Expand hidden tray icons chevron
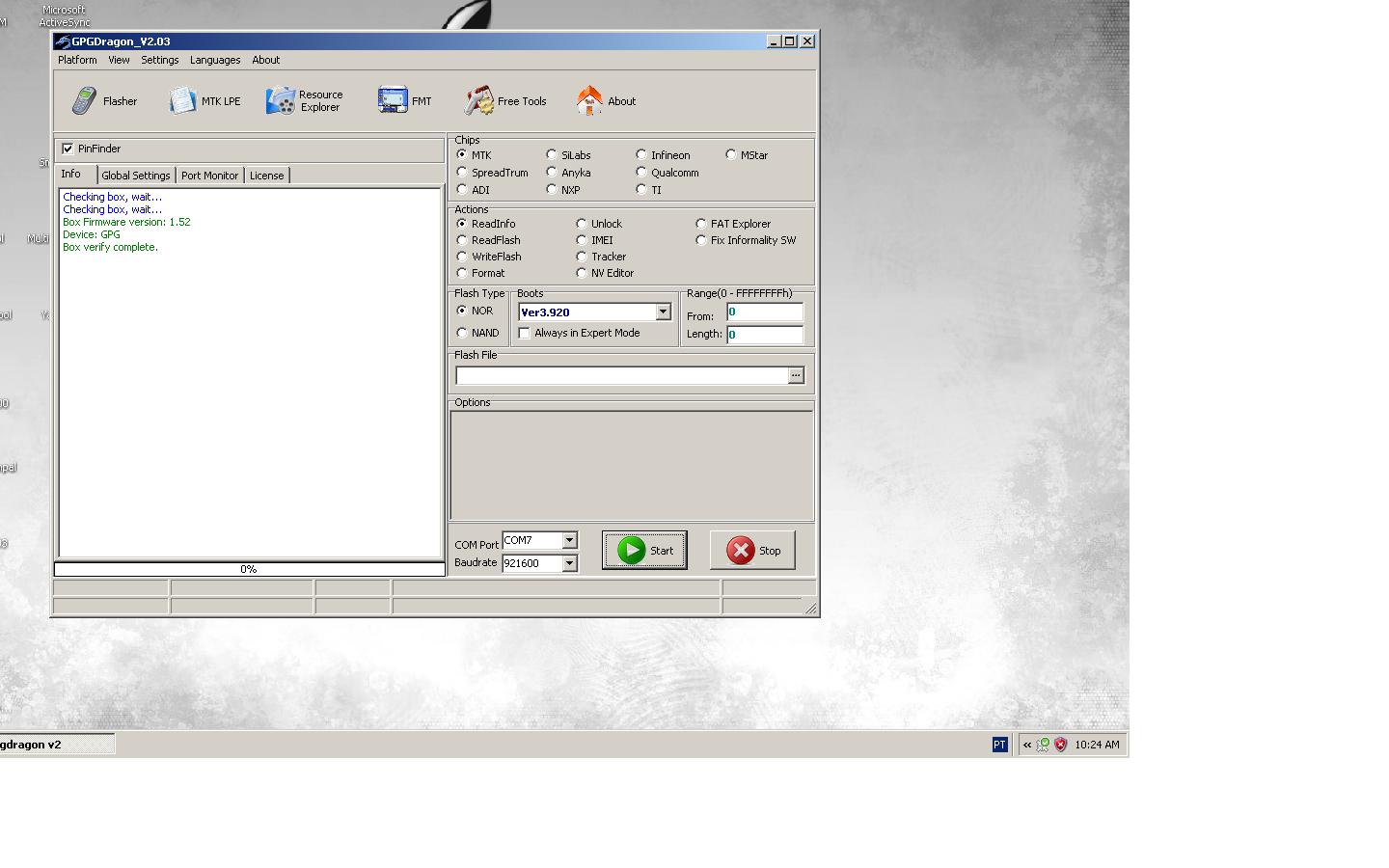The image size is (1389, 868). point(1027,745)
